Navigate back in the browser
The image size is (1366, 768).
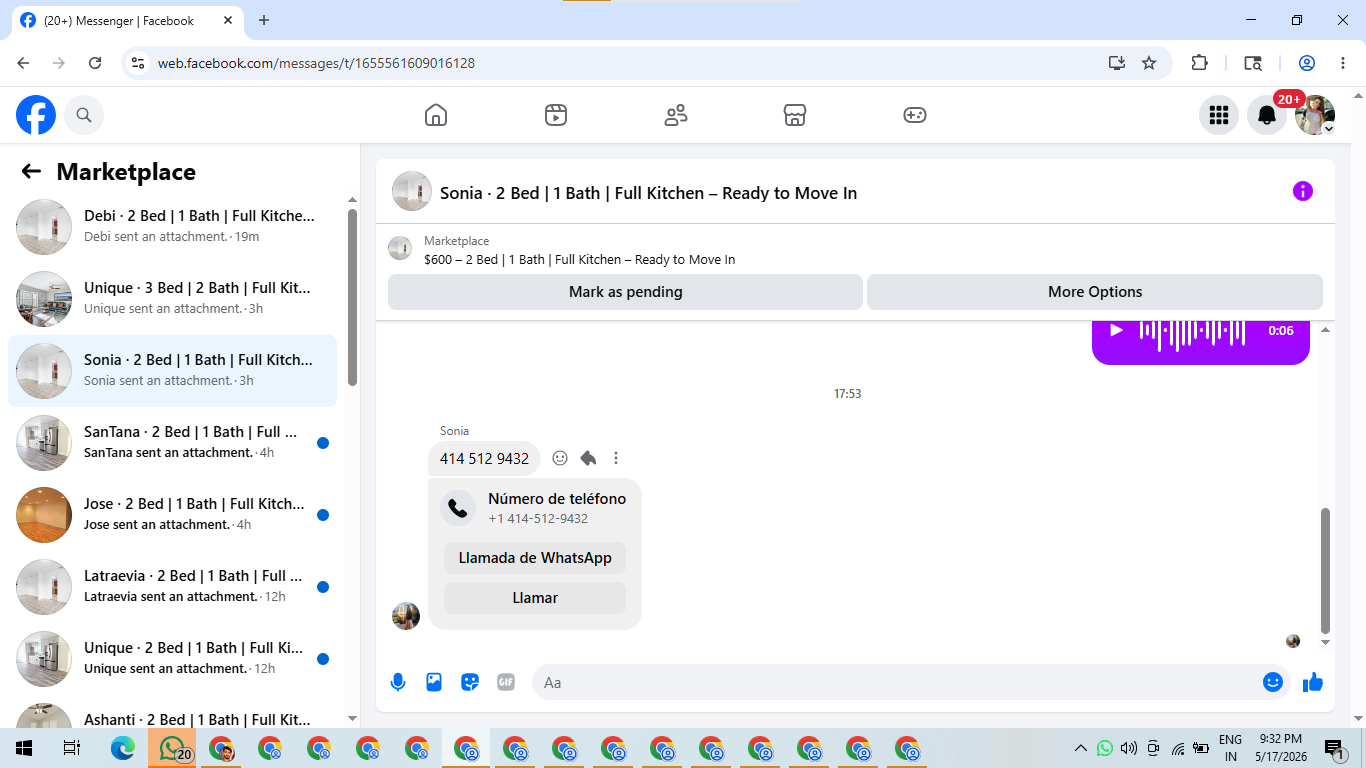(x=23, y=63)
